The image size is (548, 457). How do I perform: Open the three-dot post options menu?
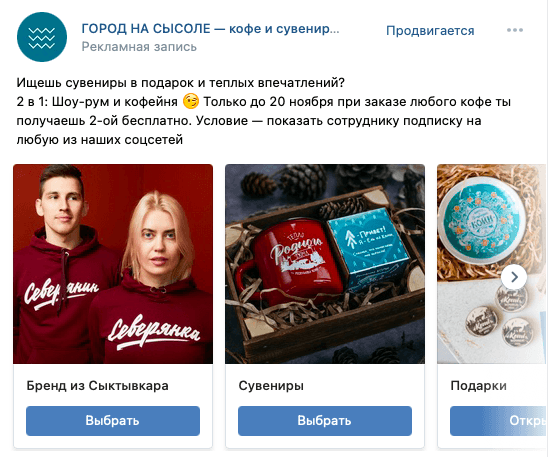pyautogui.click(x=515, y=30)
